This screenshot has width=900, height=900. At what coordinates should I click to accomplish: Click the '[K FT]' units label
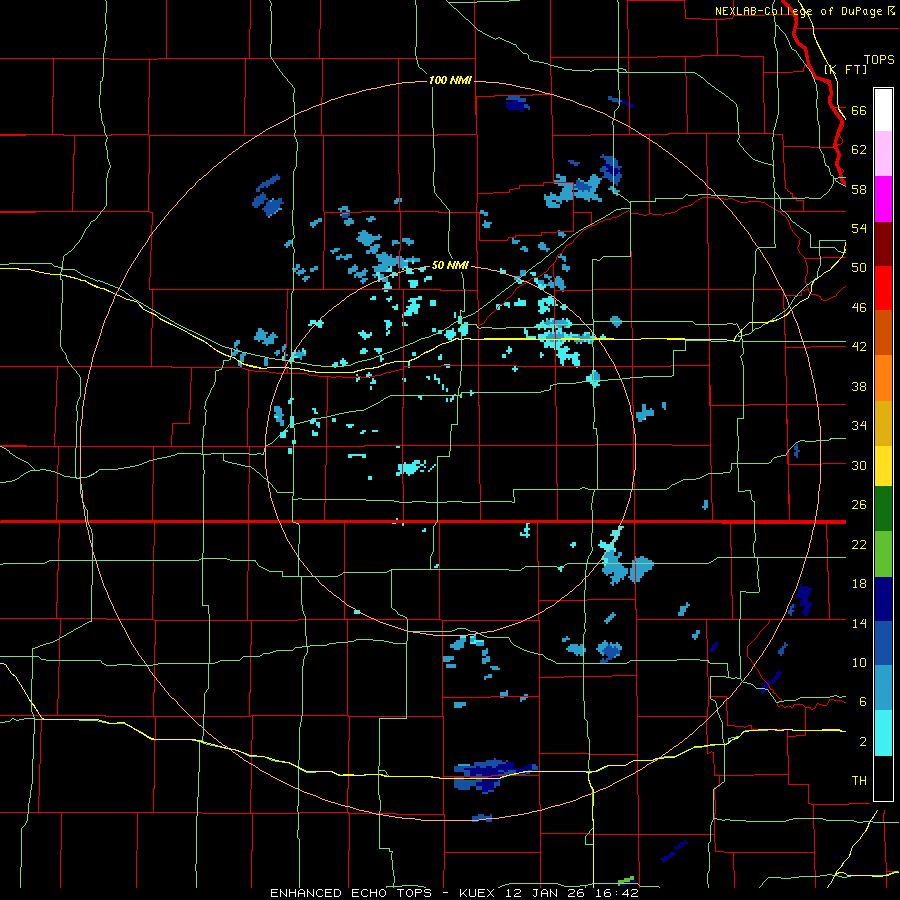(x=845, y=69)
